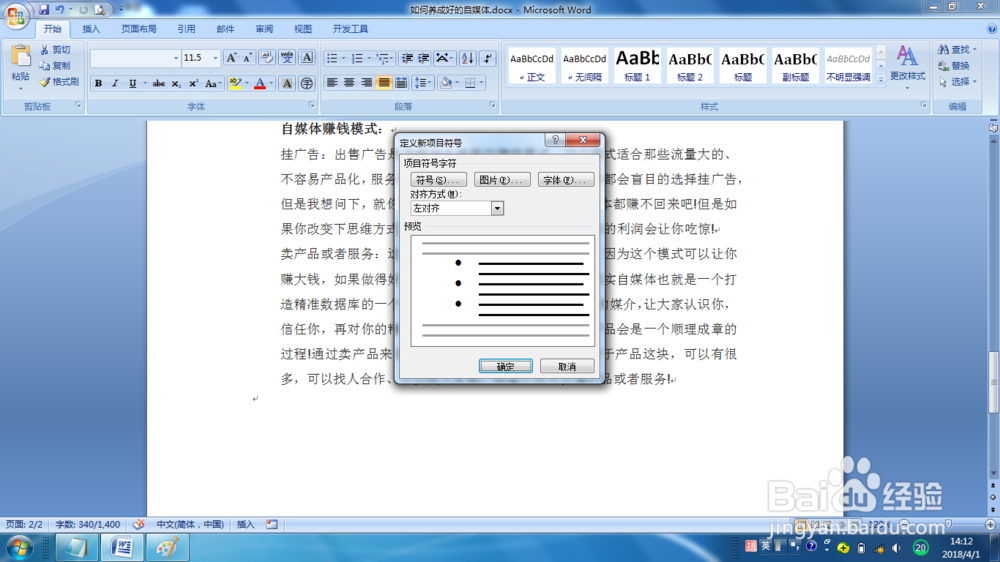This screenshot has height=562, width=1000.
Task: Expand the styles gallery more arrow
Action: point(881,80)
